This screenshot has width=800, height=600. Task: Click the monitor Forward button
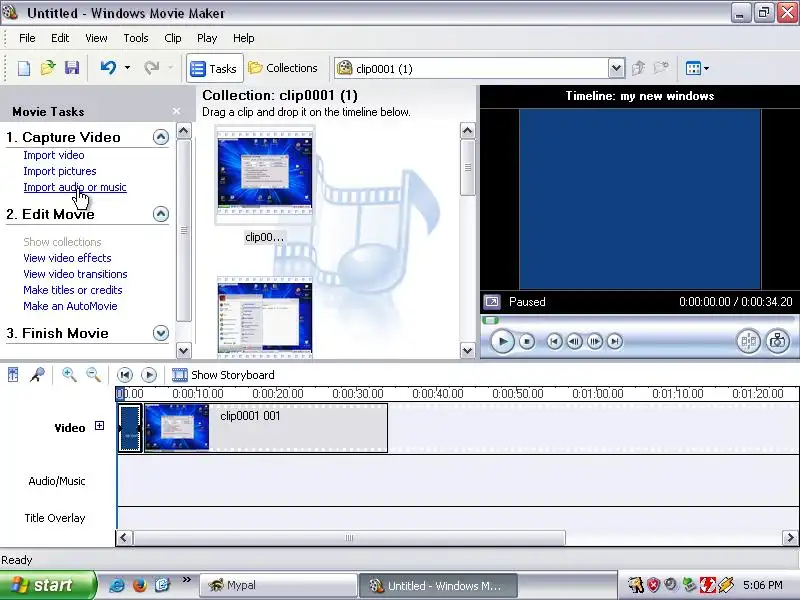(x=615, y=341)
